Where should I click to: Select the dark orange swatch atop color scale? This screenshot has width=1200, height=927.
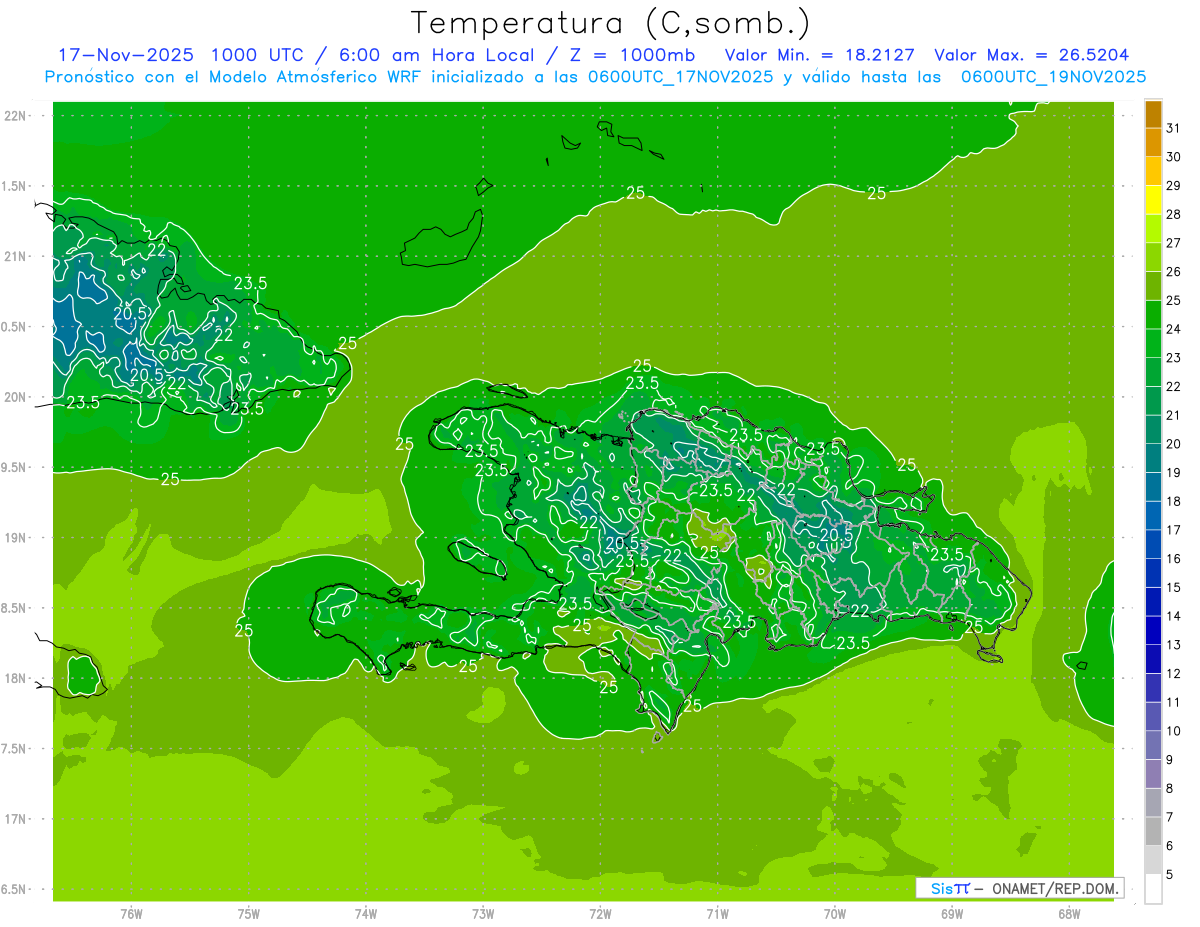click(x=1153, y=114)
